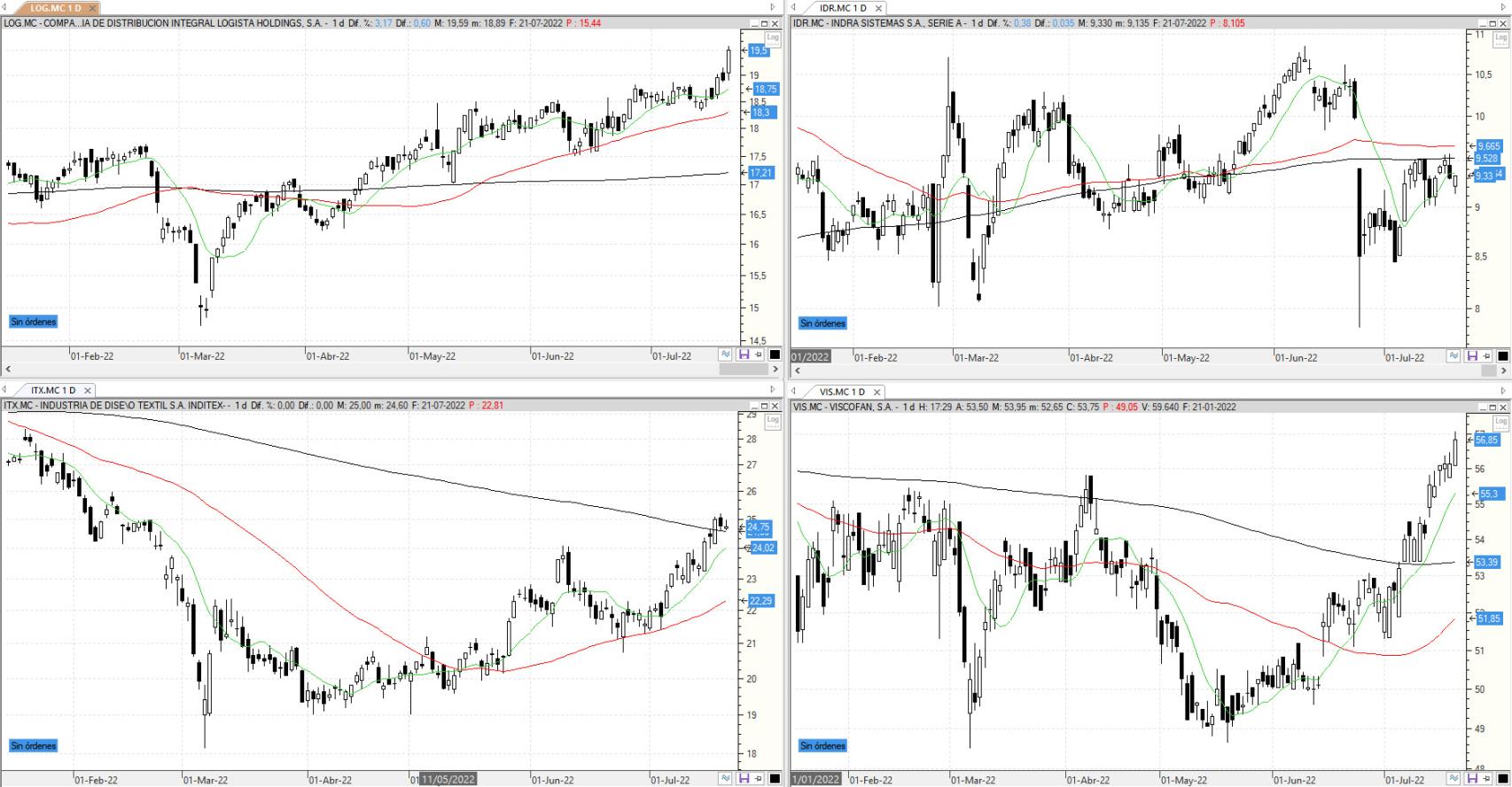The image size is (1512, 787).
Task: Click the save icon in VIS.MC chart
Action: pos(1472,779)
